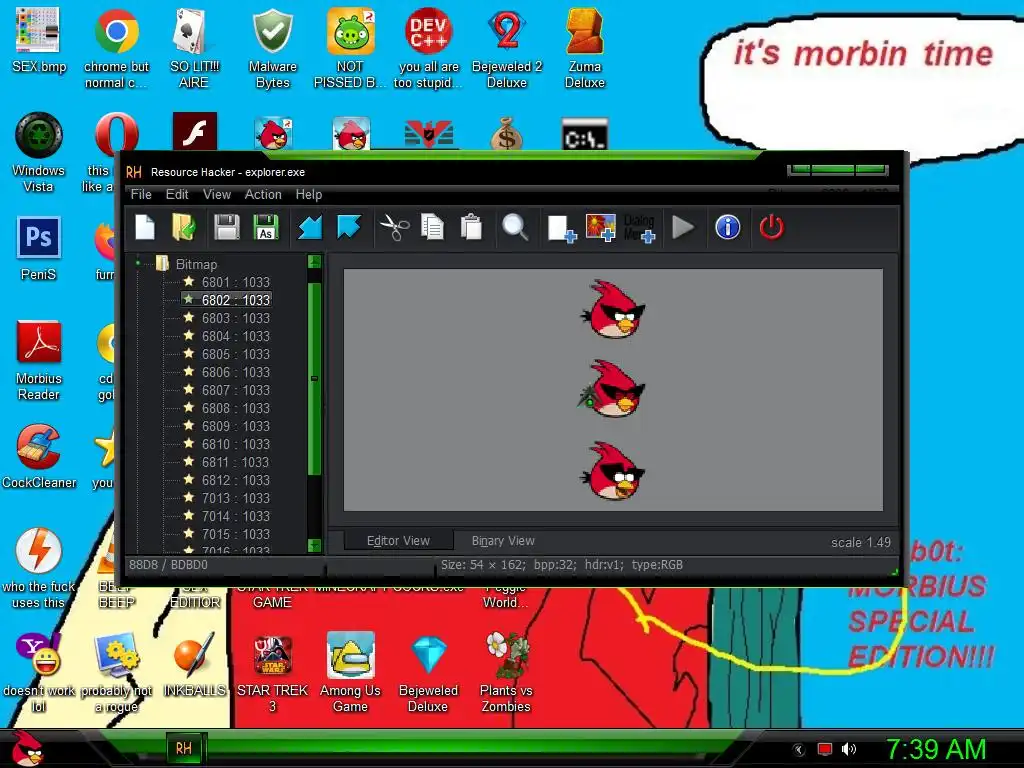Click the New blank script toolbar icon
This screenshot has height=768, width=1024.
145,227
